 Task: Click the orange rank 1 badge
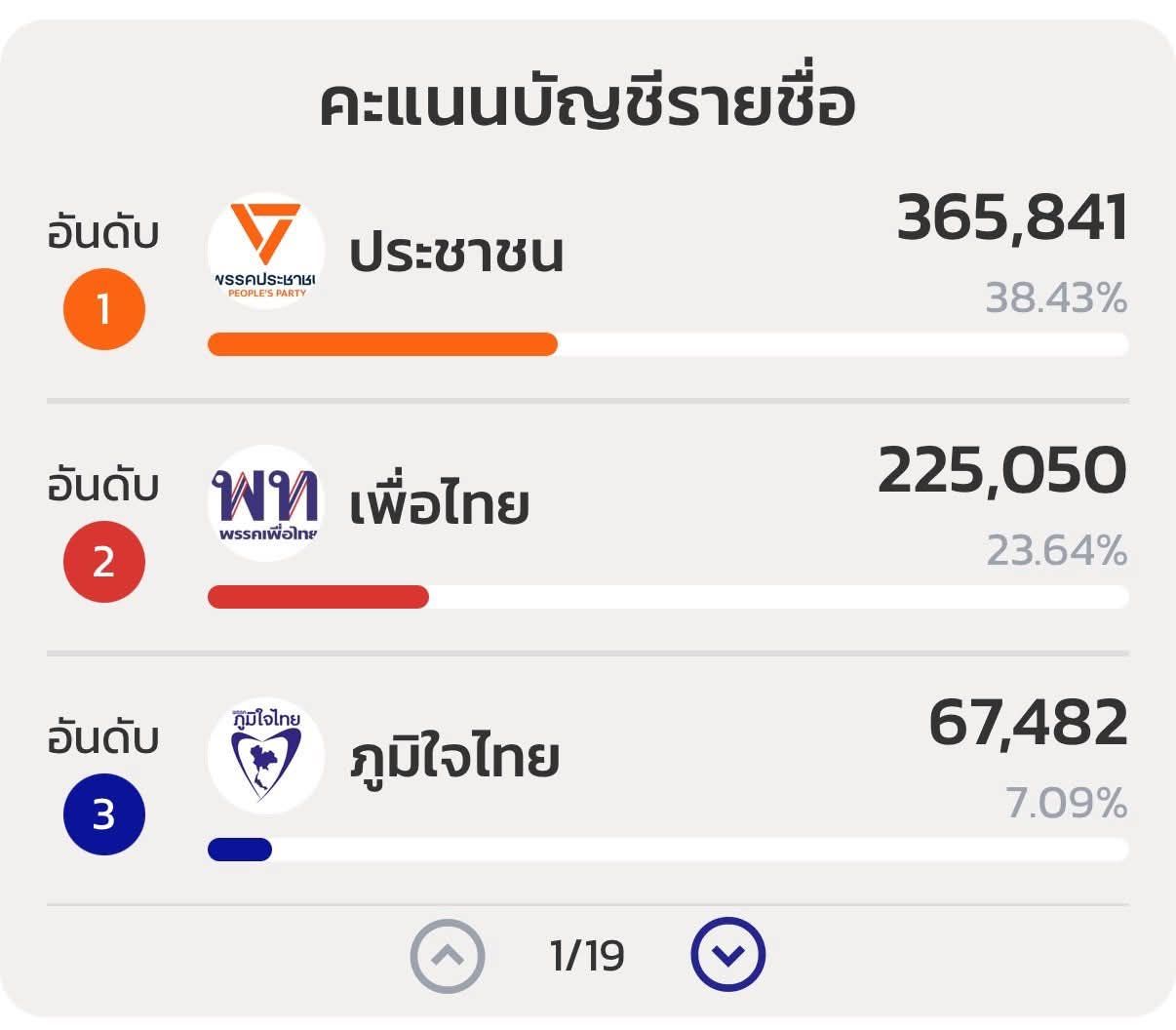click(104, 309)
